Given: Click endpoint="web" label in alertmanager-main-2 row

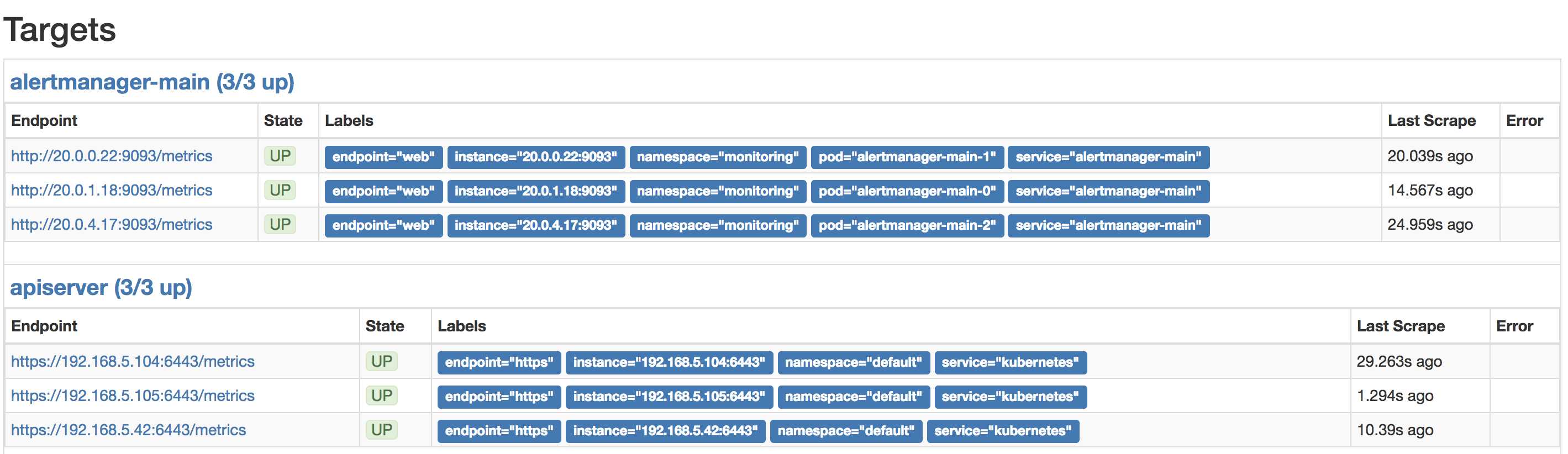Looking at the screenshot, I should click(x=383, y=225).
